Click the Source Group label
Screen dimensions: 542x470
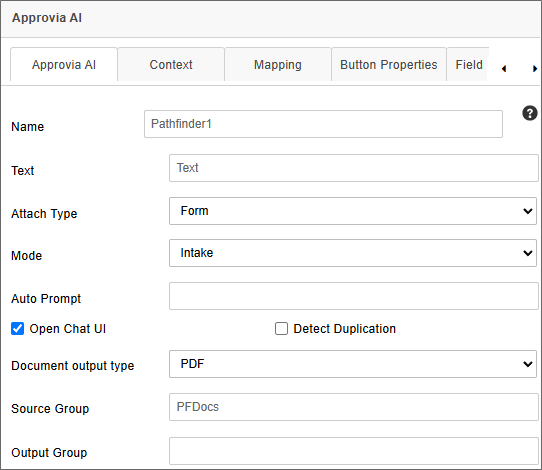tap(50, 408)
